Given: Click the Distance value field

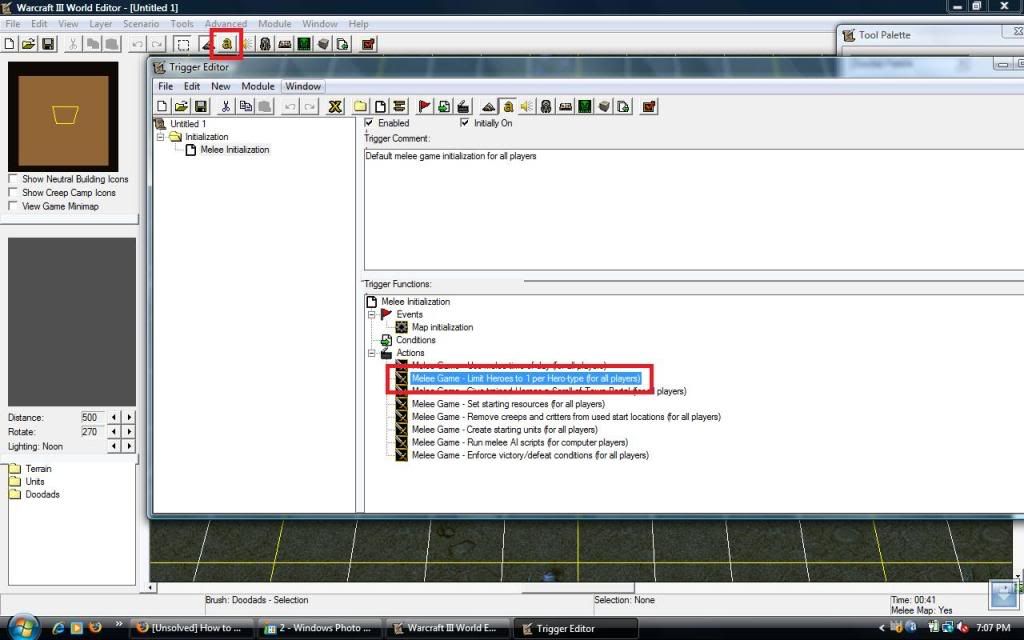Looking at the screenshot, I should coord(92,417).
